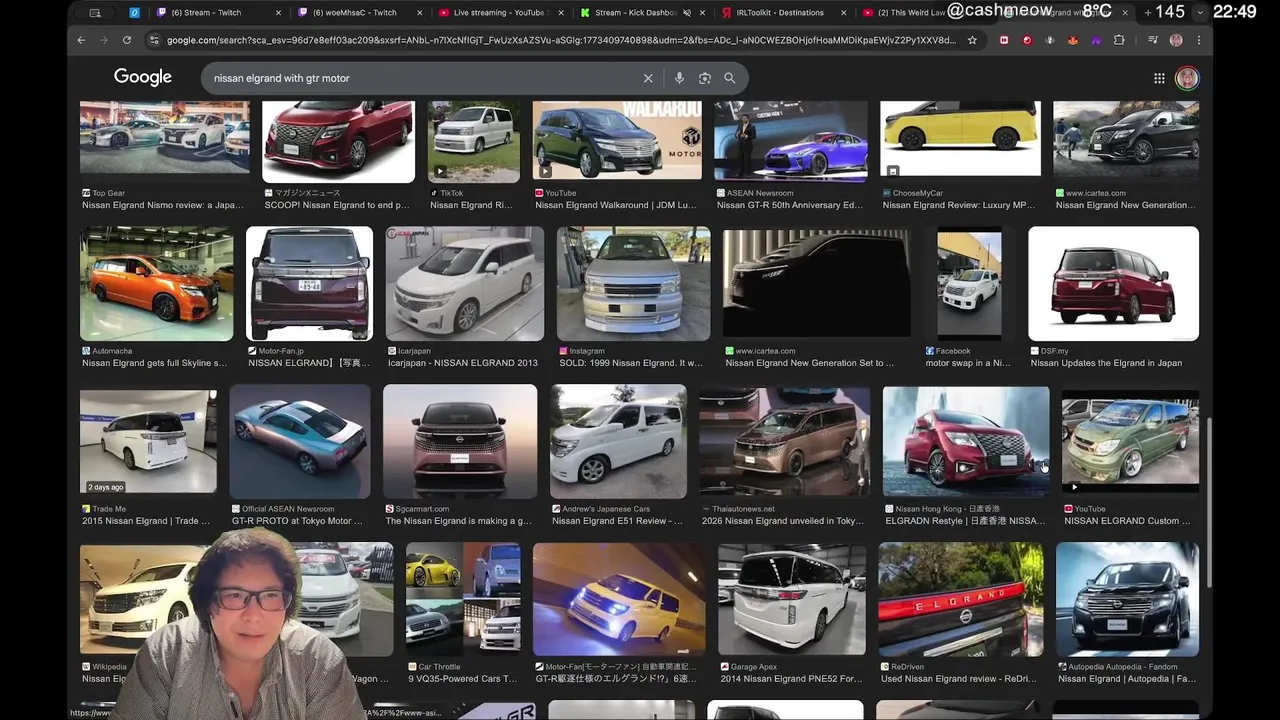Image resolution: width=1280 pixels, height=720 pixels.
Task: Open the Google apps grid
Action: click(x=1159, y=78)
